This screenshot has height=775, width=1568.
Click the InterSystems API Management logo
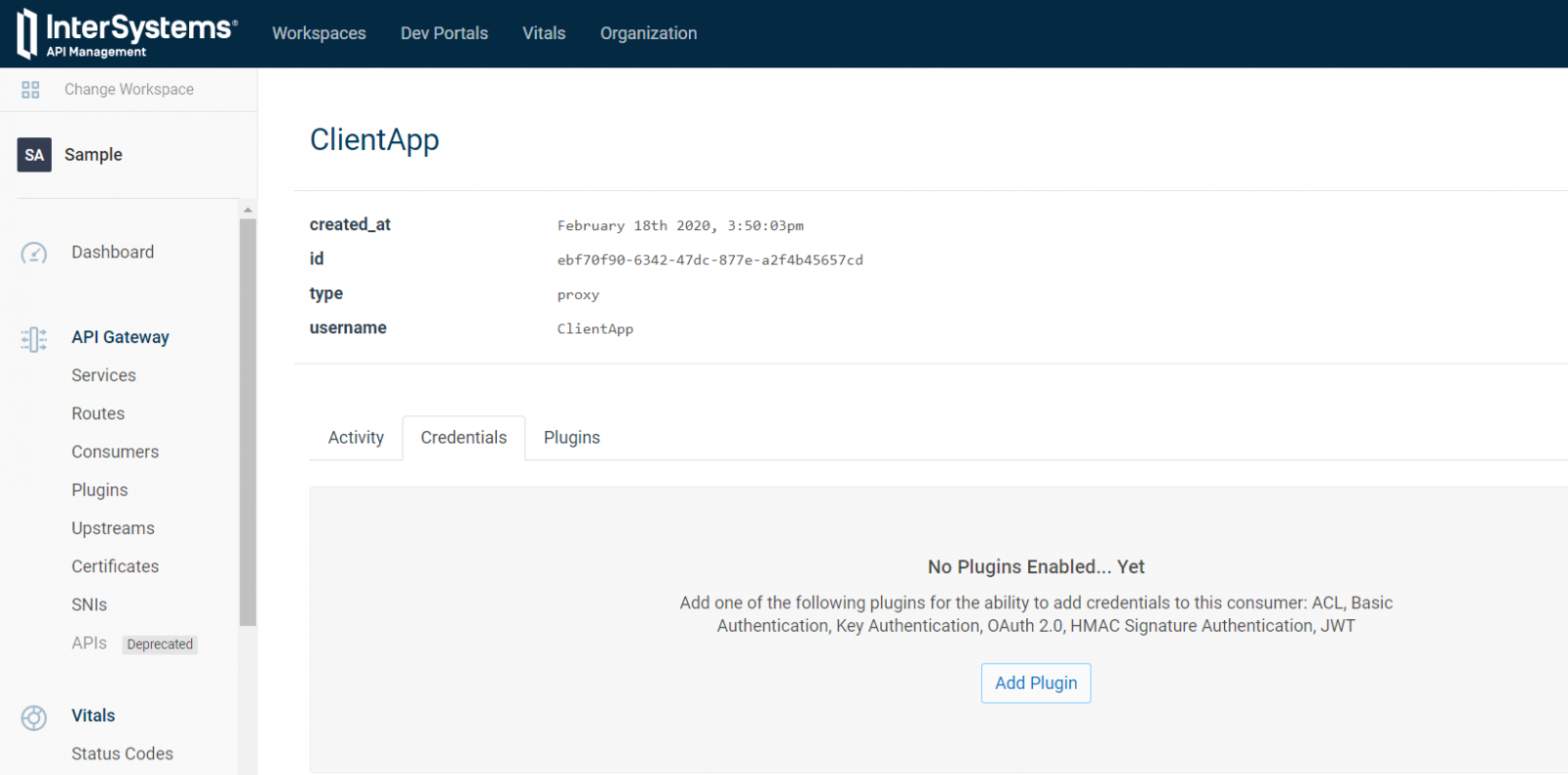tap(126, 33)
